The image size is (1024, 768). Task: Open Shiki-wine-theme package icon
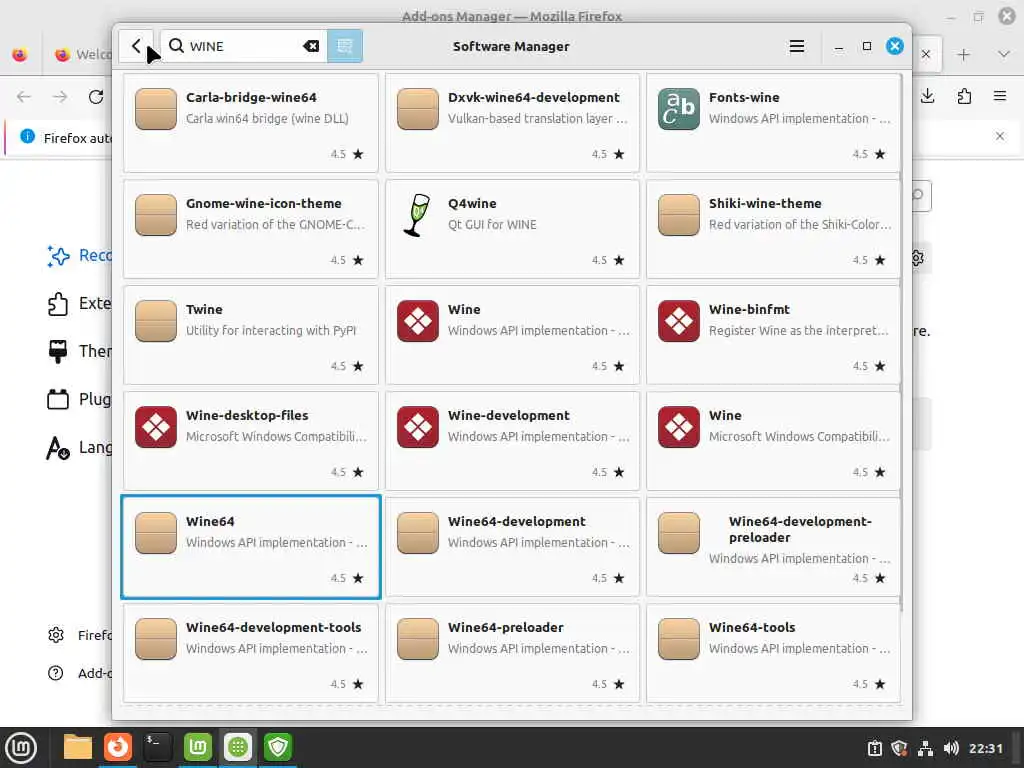pos(679,215)
